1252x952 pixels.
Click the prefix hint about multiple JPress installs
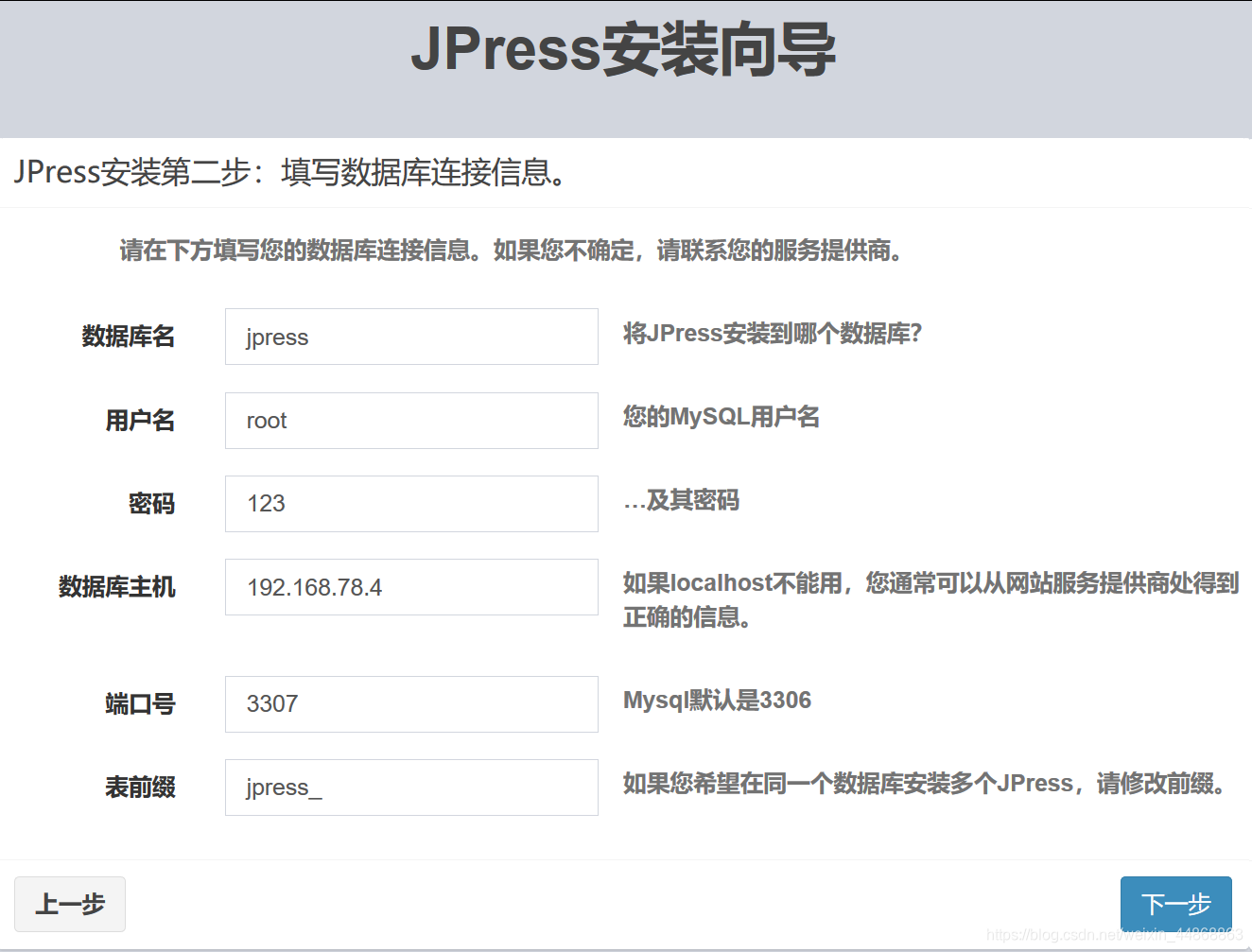coord(926,784)
